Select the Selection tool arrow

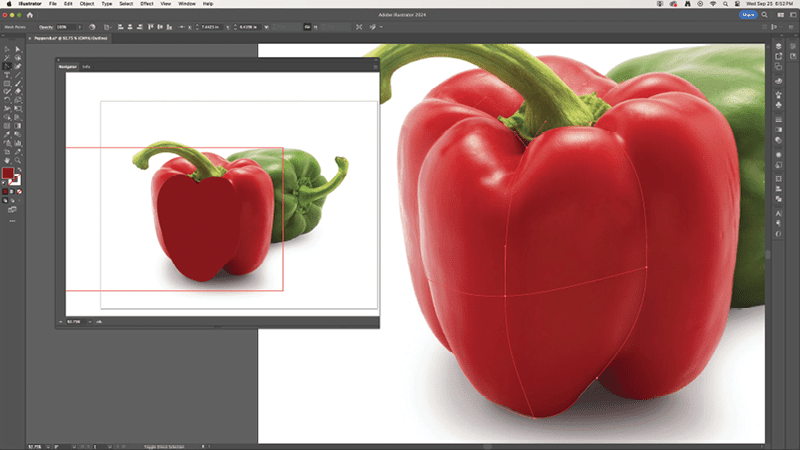coord(7,49)
